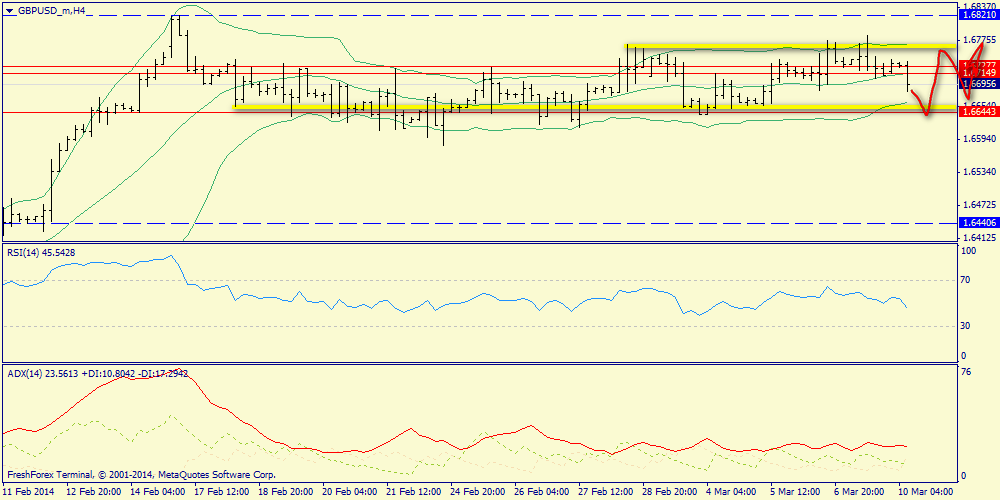Click the RSI scale value 30
Screen dimensions: 1000x500
[x=966, y=326]
